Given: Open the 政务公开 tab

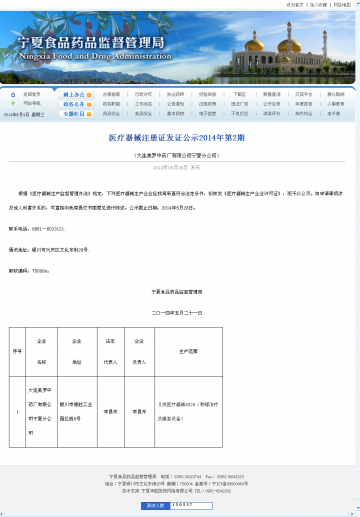Looking at the screenshot, I should point(76,105).
